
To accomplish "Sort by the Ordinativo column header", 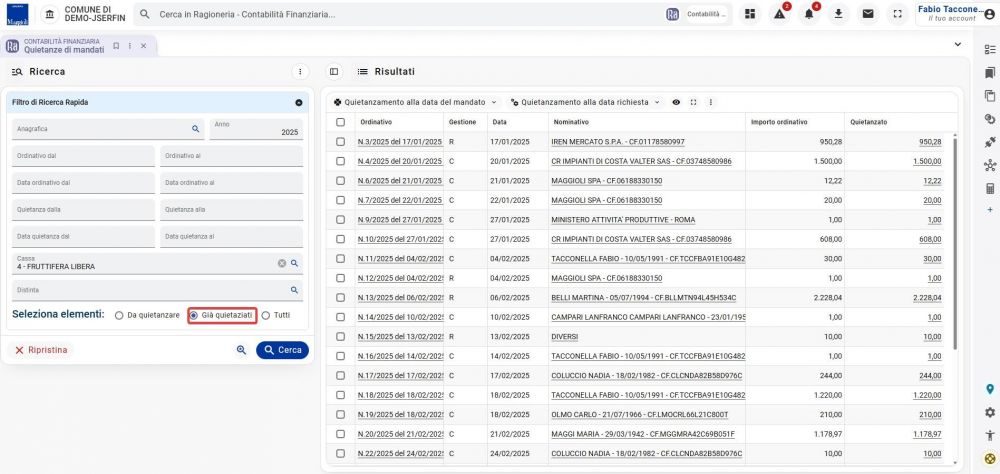I will coord(376,122).
